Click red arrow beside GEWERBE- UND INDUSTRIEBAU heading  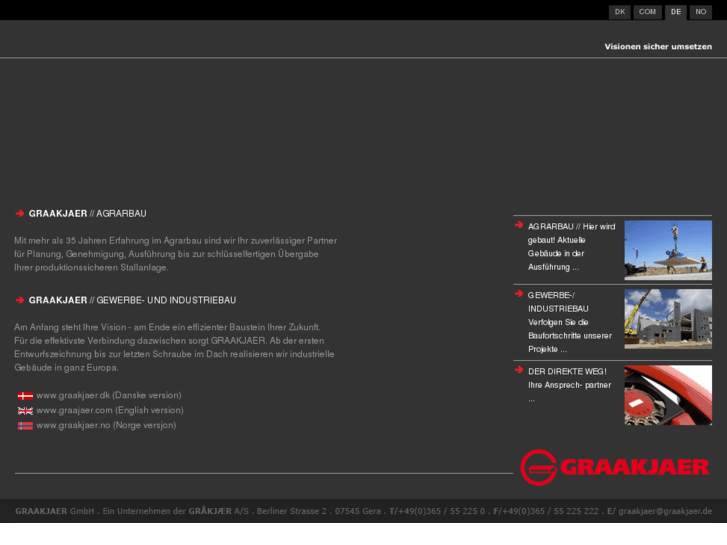[x=19, y=300]
